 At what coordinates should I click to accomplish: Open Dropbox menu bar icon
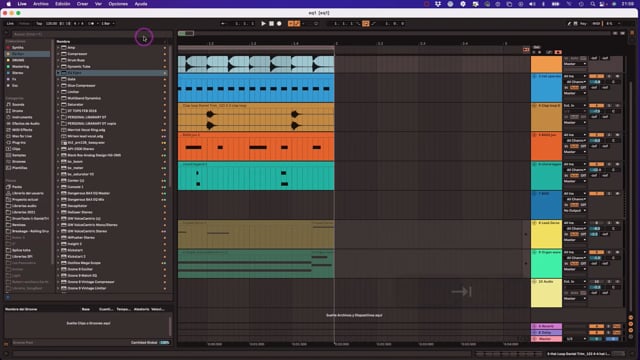coord(438,4)
